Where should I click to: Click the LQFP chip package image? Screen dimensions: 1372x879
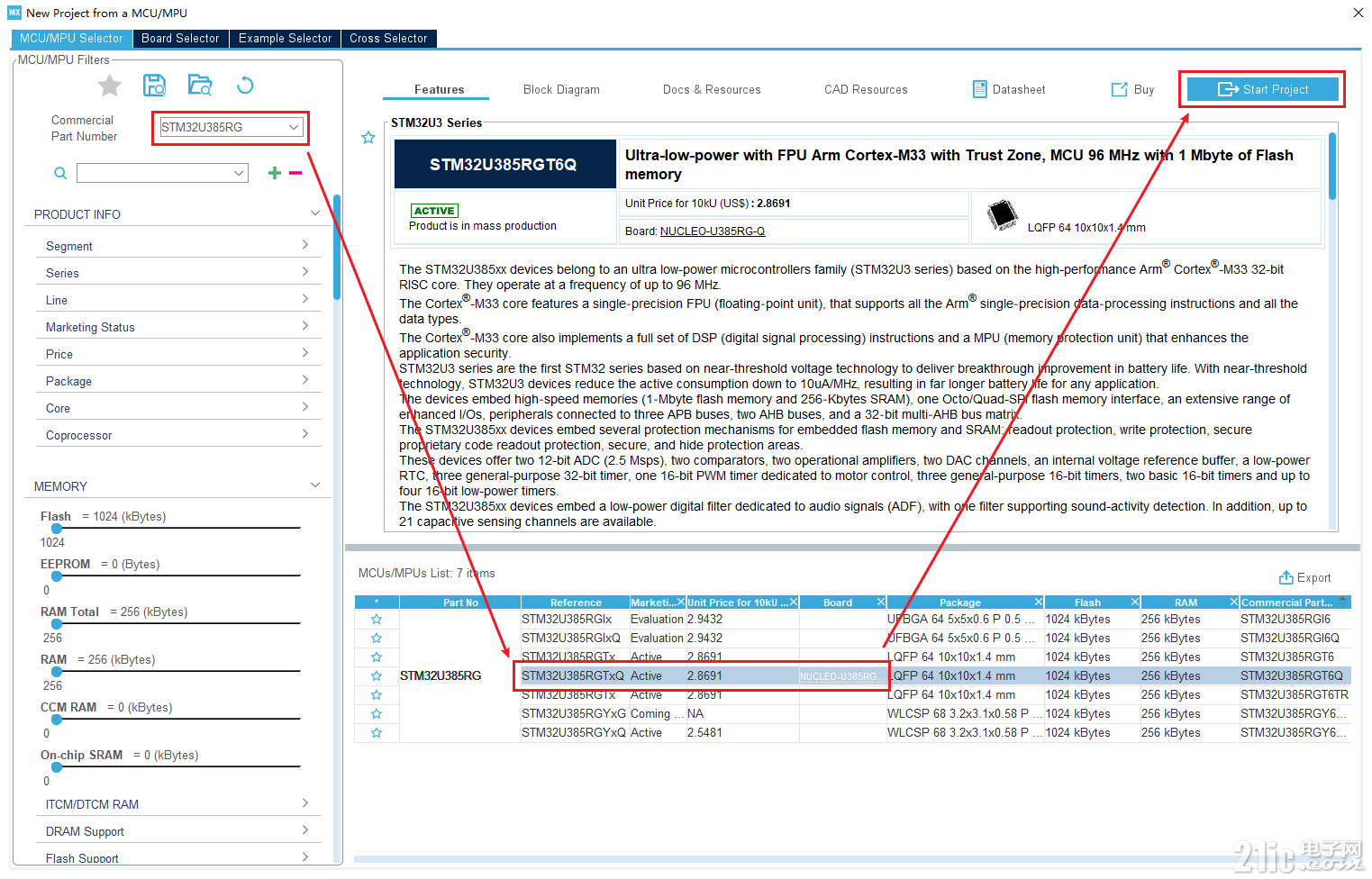coord(1002,215)
